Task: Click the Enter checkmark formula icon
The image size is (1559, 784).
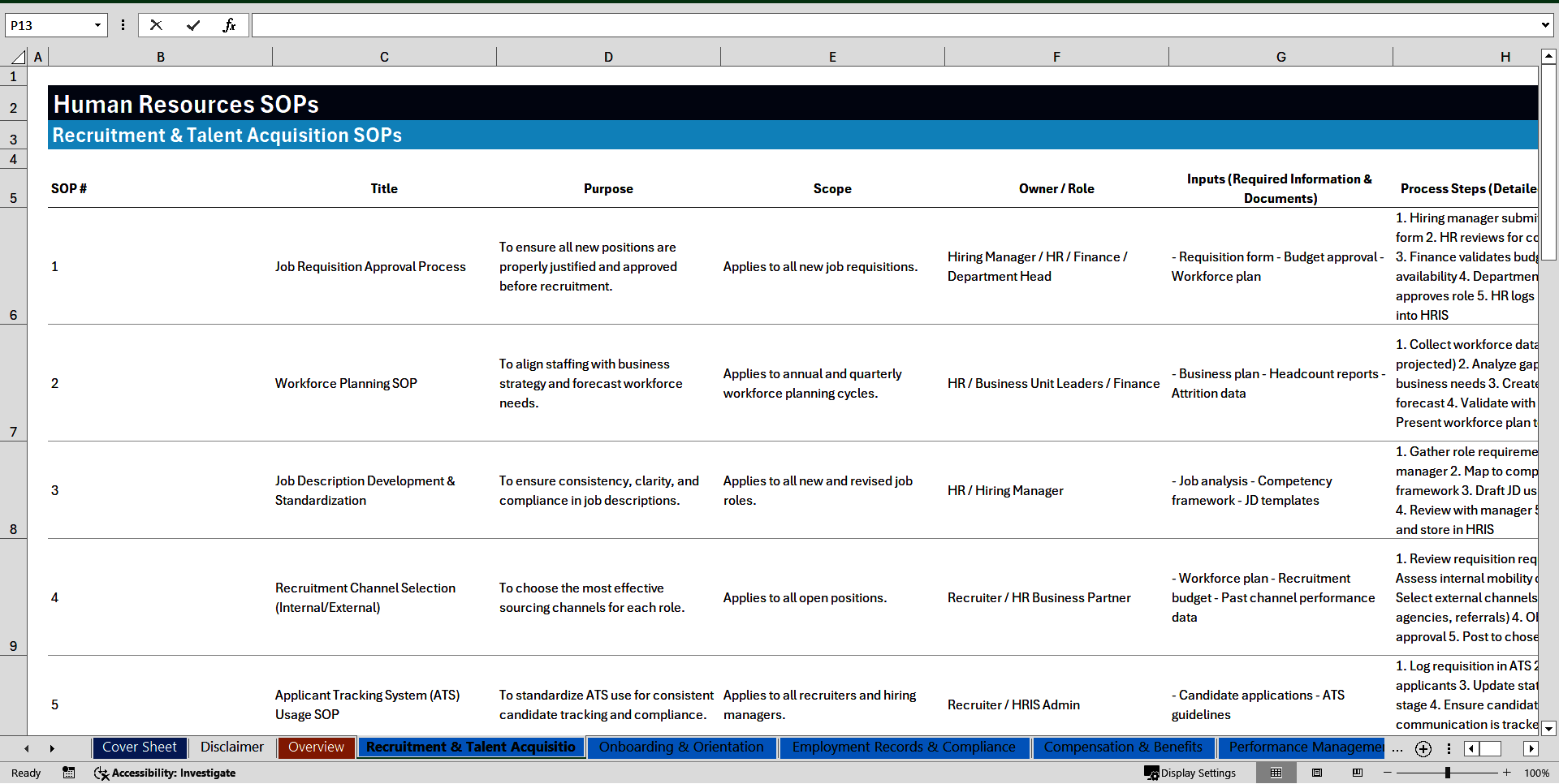Action: click(193, 25)
